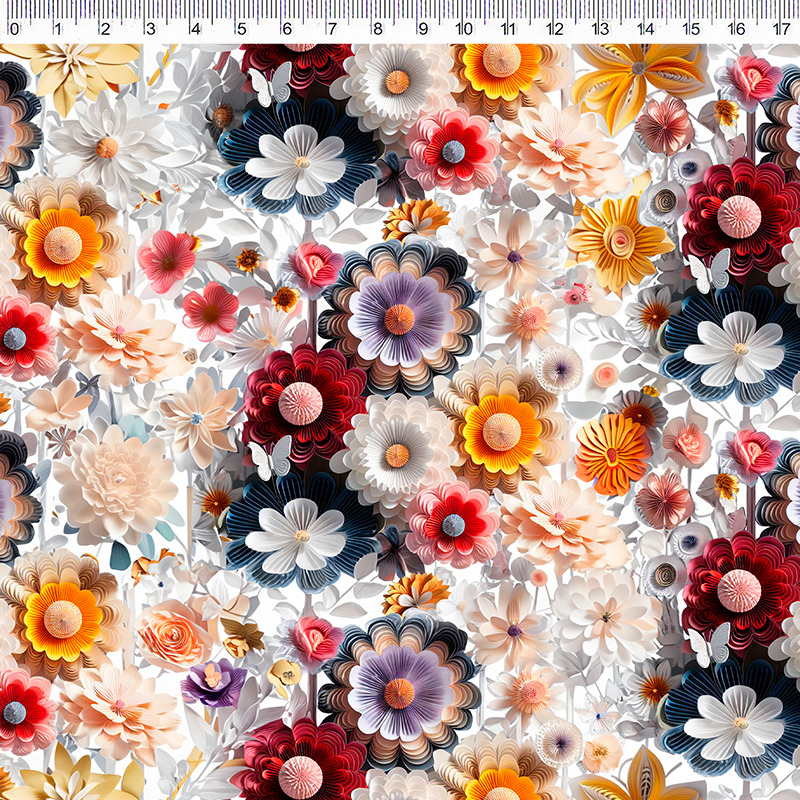Click the ruler number 16
This screenshot has height=800, width=800.
click(x=737, y=29)
